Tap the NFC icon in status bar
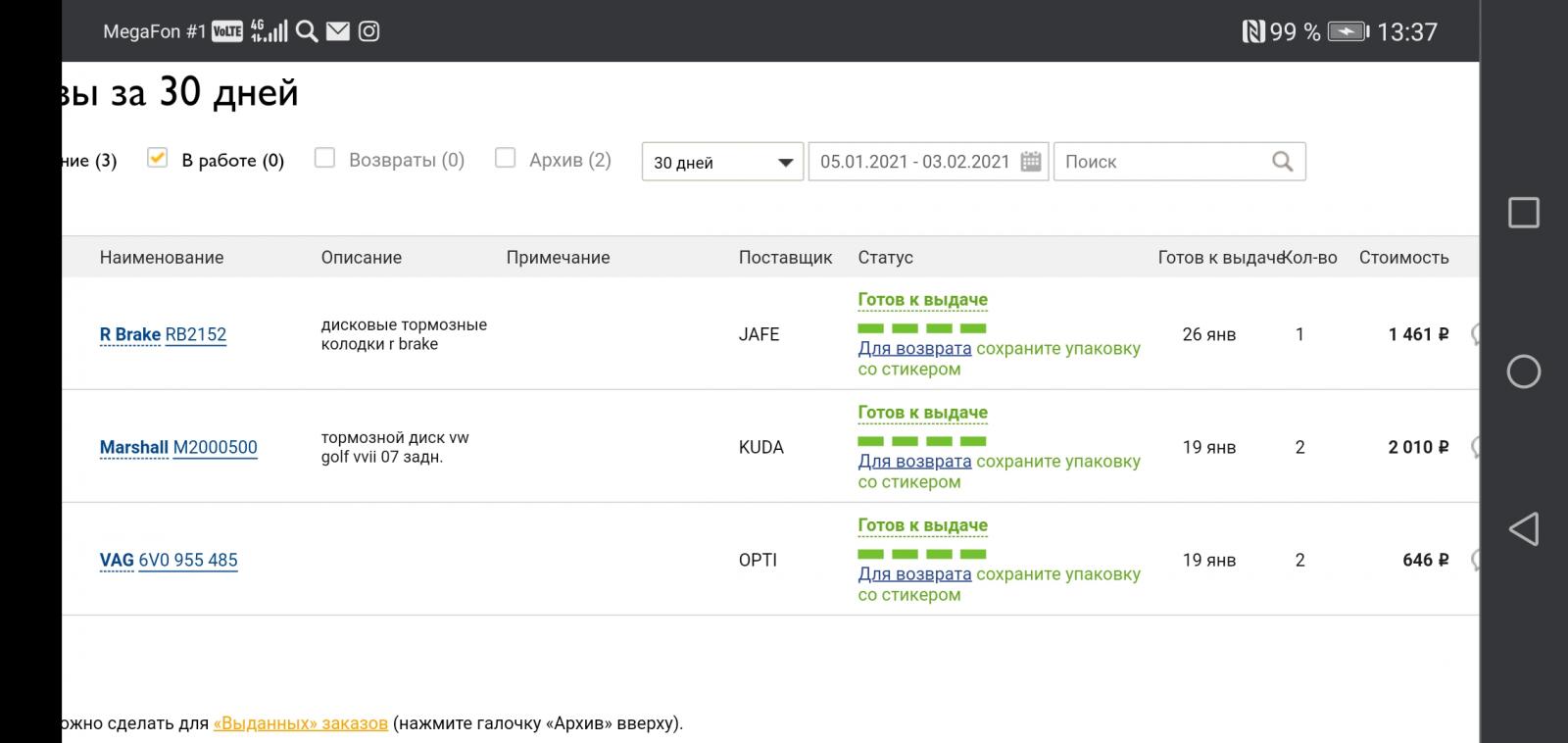1568x743 pixels. point(1253,31)
